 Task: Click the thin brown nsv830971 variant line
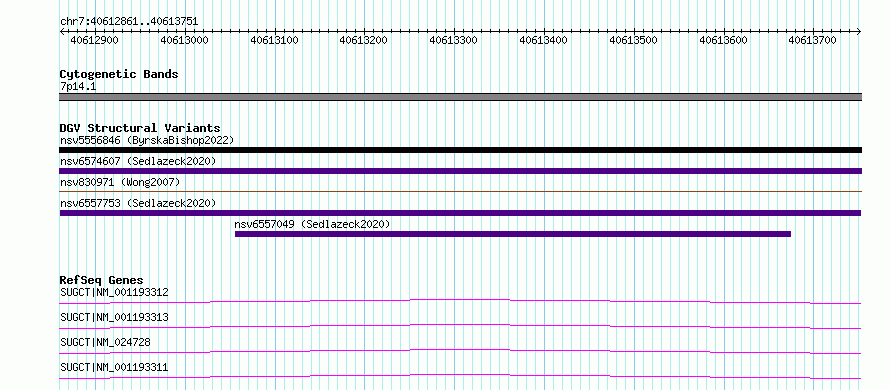point(460,191)
